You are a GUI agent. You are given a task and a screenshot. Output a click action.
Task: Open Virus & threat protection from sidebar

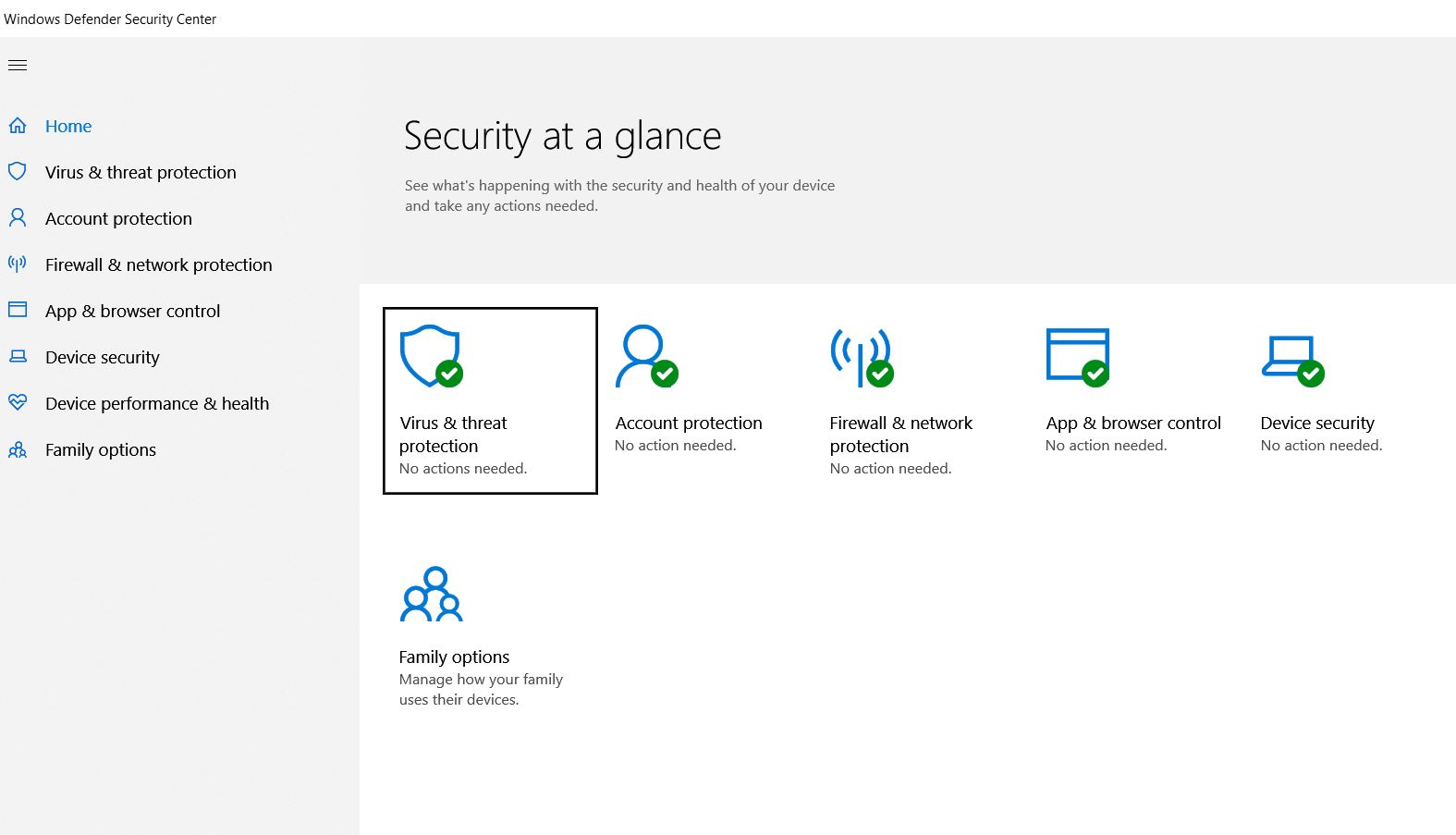[x=141, y=172]
